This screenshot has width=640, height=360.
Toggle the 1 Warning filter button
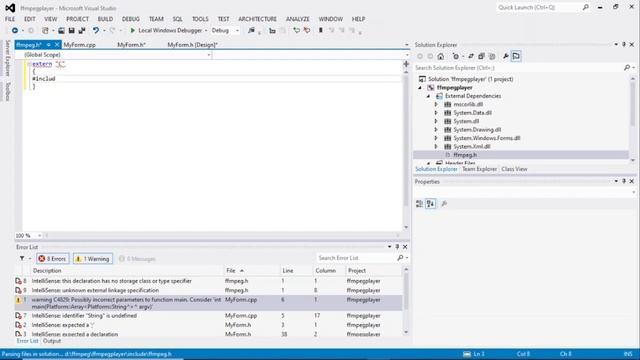coord(93,259)
